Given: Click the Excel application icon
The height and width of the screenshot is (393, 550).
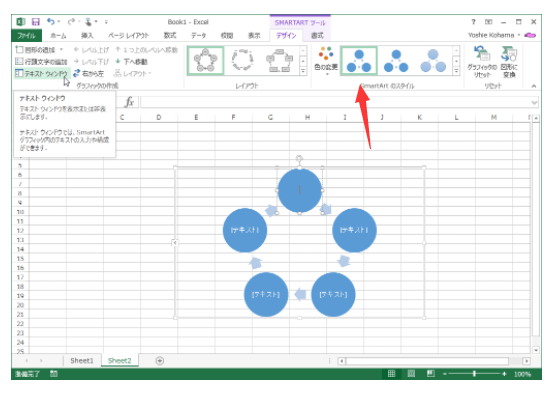Looking at the screenshot, I should [21, 22].
